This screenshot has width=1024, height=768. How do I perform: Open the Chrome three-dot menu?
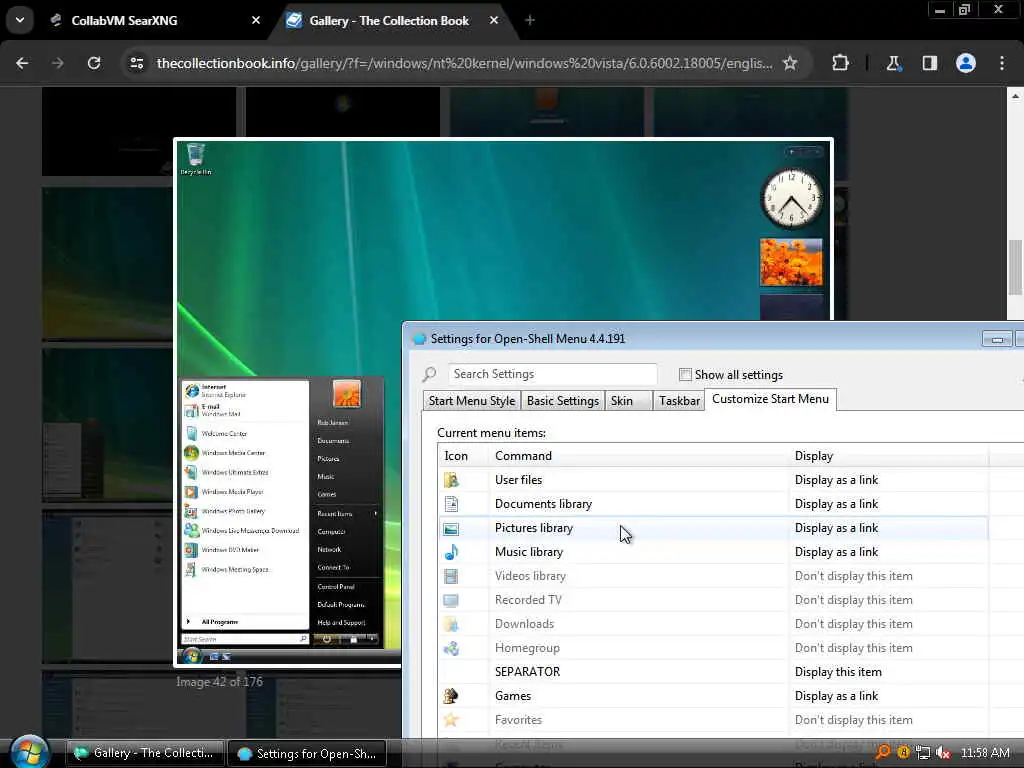click(x=1002, y=63)
